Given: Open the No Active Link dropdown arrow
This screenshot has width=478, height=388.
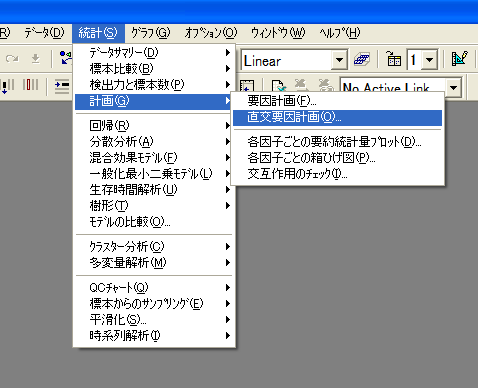Looking at the screenshot, I should (x=454, y=88).
